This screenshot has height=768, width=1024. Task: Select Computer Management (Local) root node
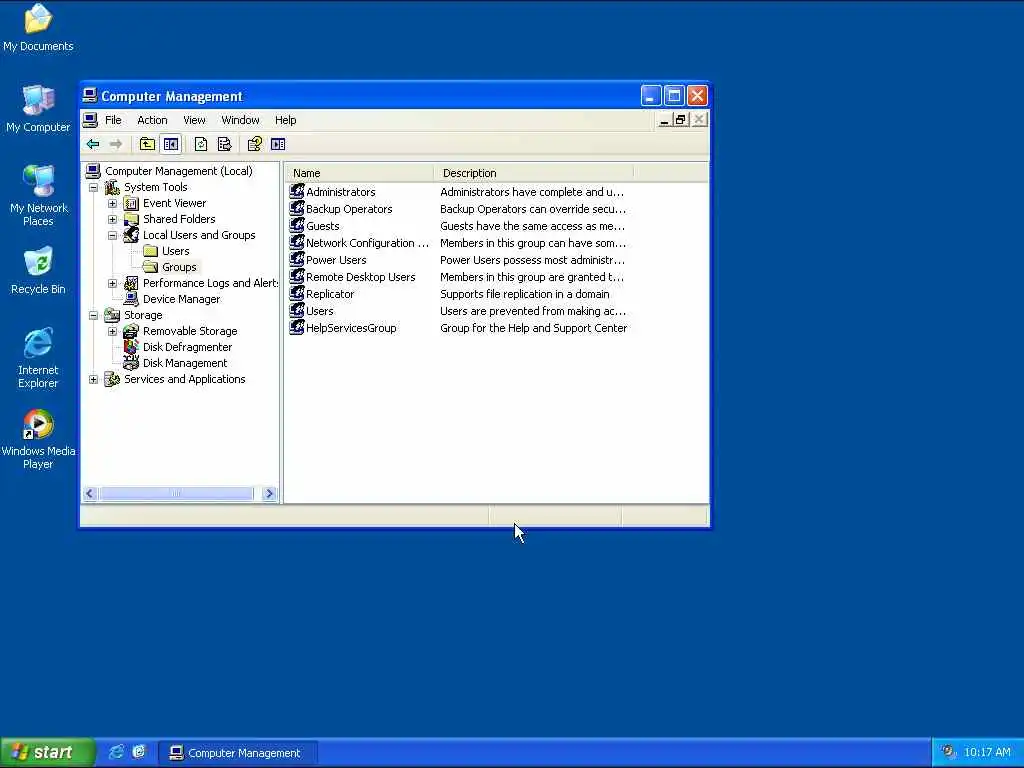point(178,171)
